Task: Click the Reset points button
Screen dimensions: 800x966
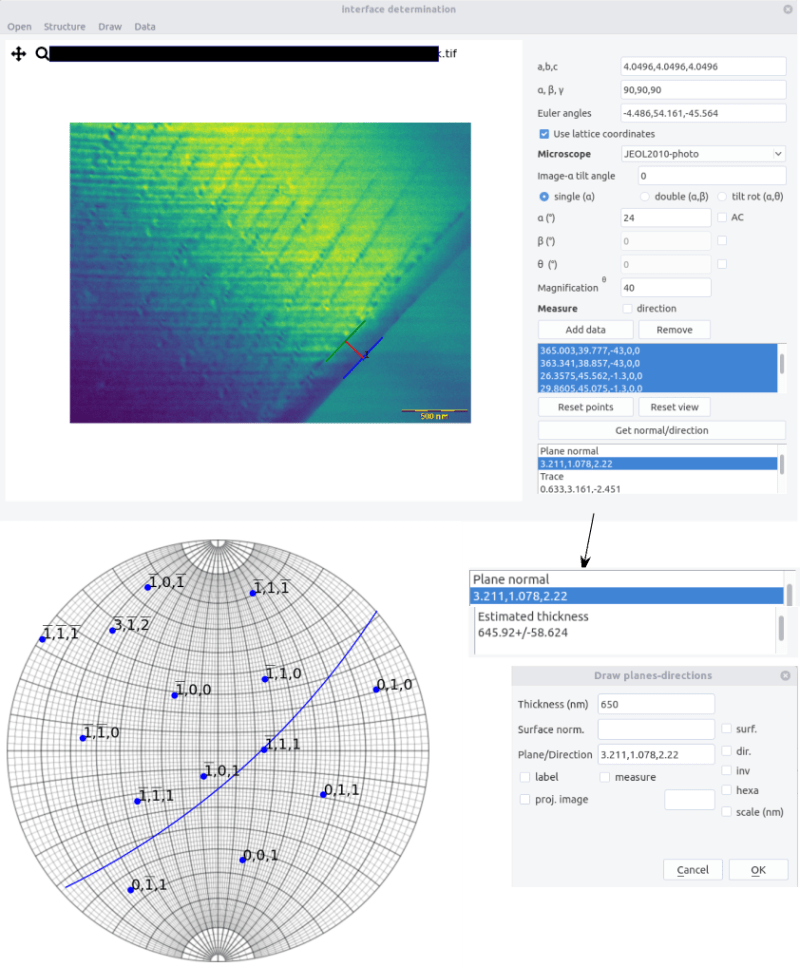Action: click(585, 407)
